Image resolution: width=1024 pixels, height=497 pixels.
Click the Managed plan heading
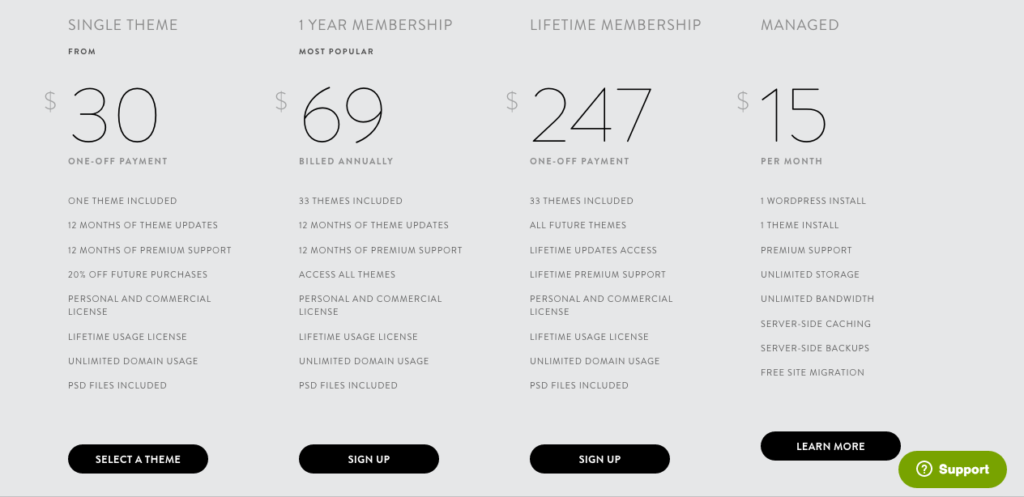pyautogui.click(x=799, y=25)
